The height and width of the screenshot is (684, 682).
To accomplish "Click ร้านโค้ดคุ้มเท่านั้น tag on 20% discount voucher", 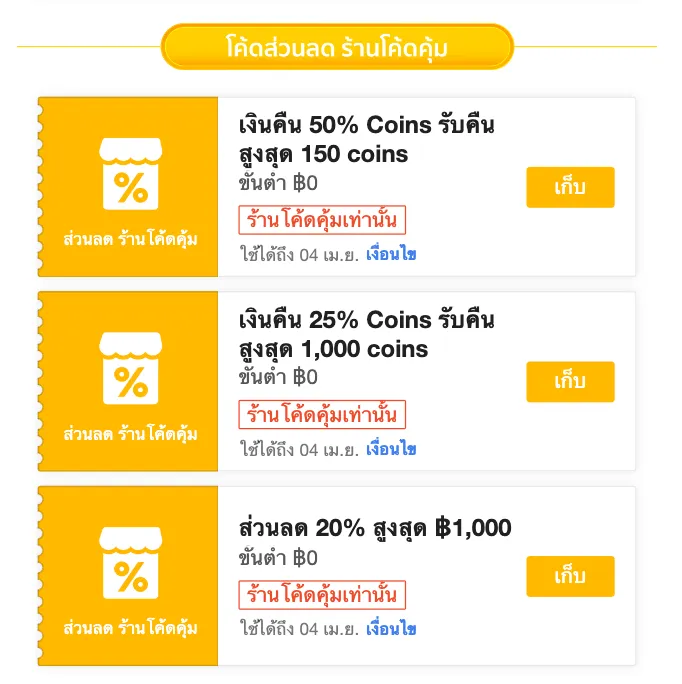I will [x=322, y=594].
